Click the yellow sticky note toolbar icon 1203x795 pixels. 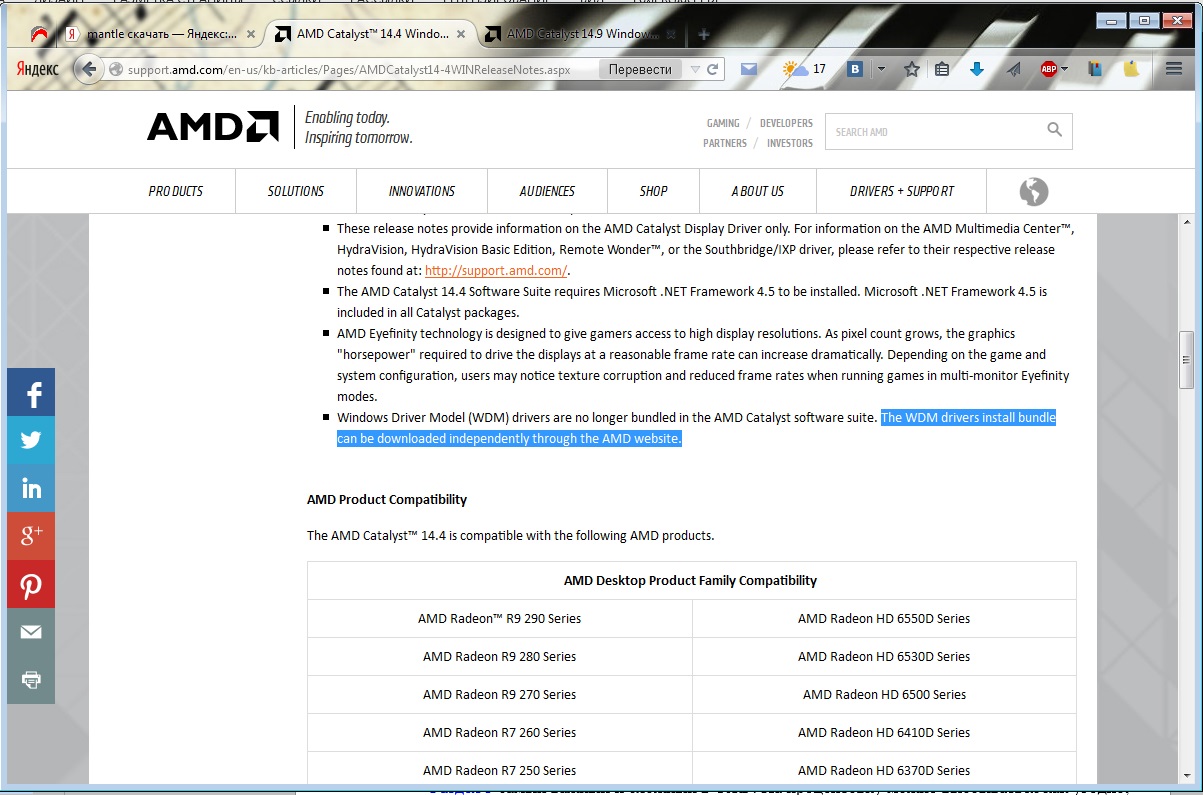tap(1132, 69)
